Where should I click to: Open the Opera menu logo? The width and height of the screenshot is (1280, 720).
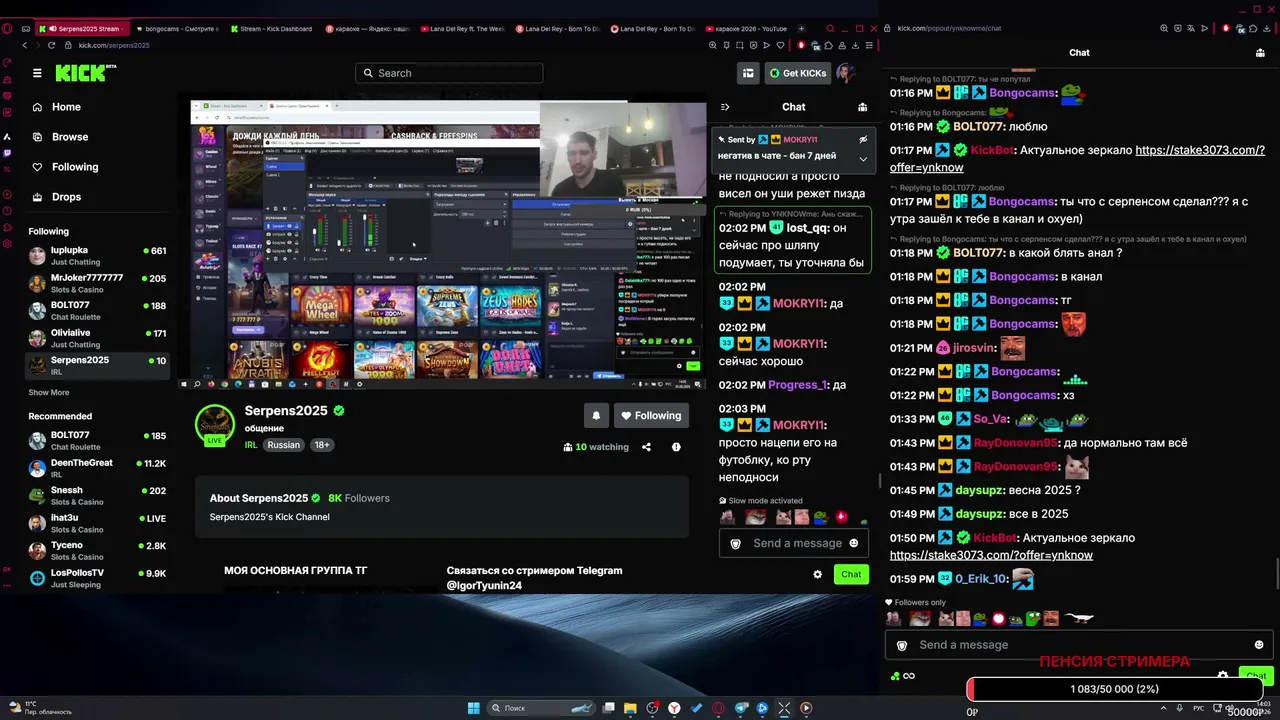[x=8, y=29]
